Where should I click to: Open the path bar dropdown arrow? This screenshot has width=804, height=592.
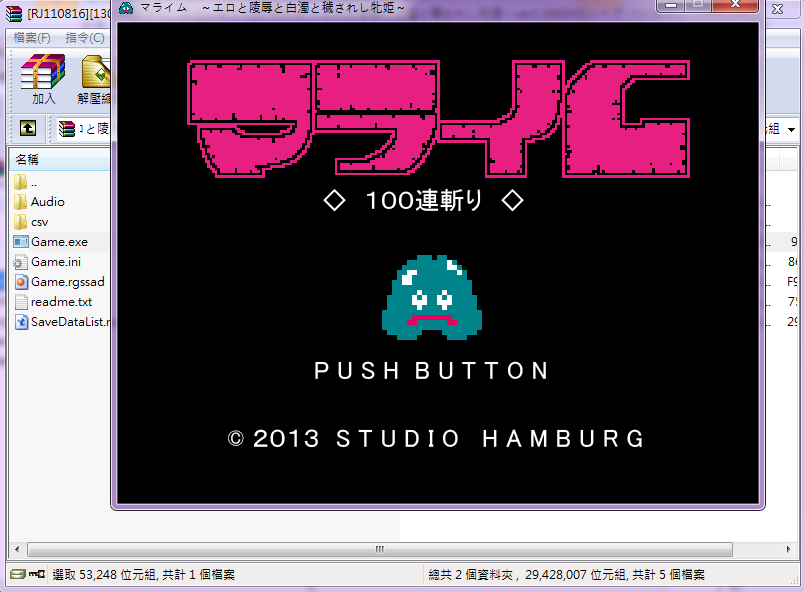792,129
